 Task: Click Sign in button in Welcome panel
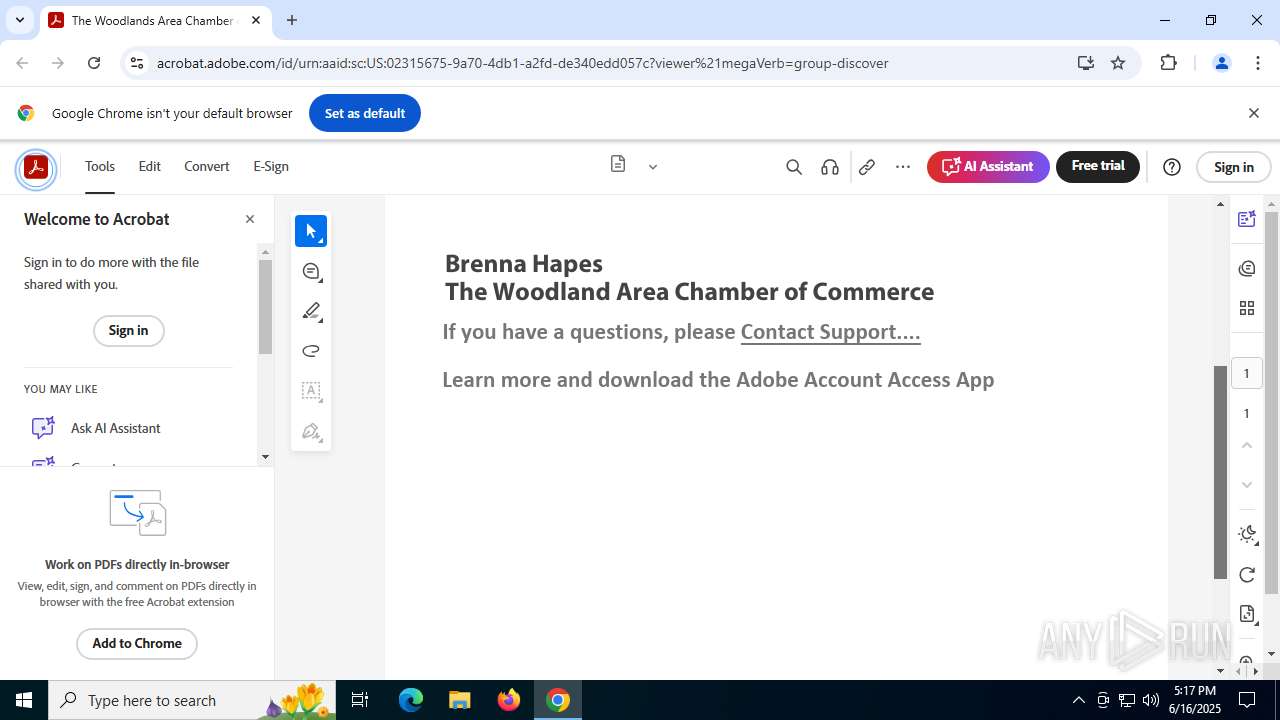[128, 331]
